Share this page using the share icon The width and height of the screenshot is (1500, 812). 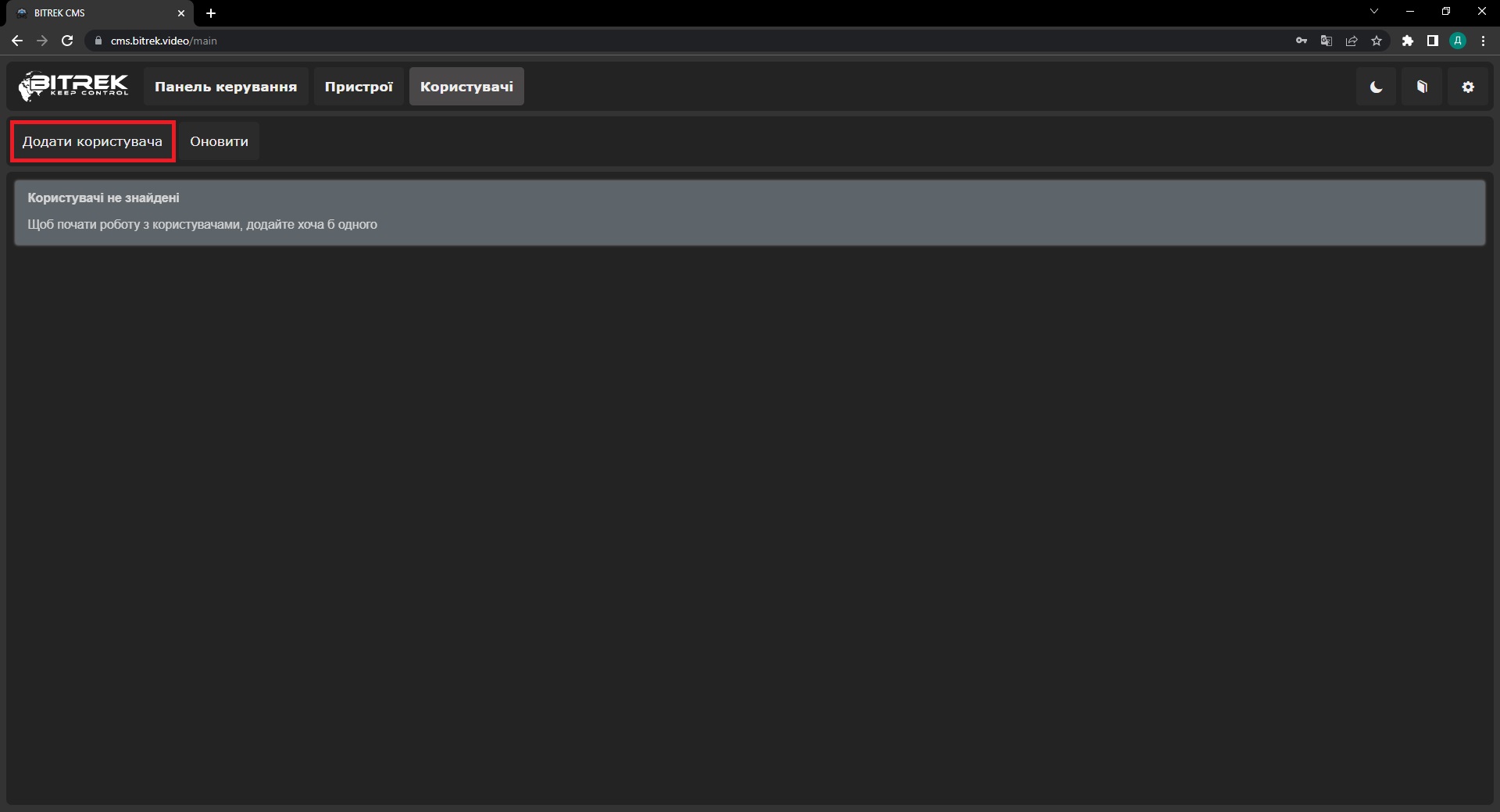pyautogui.click(x=1352, y=41)
